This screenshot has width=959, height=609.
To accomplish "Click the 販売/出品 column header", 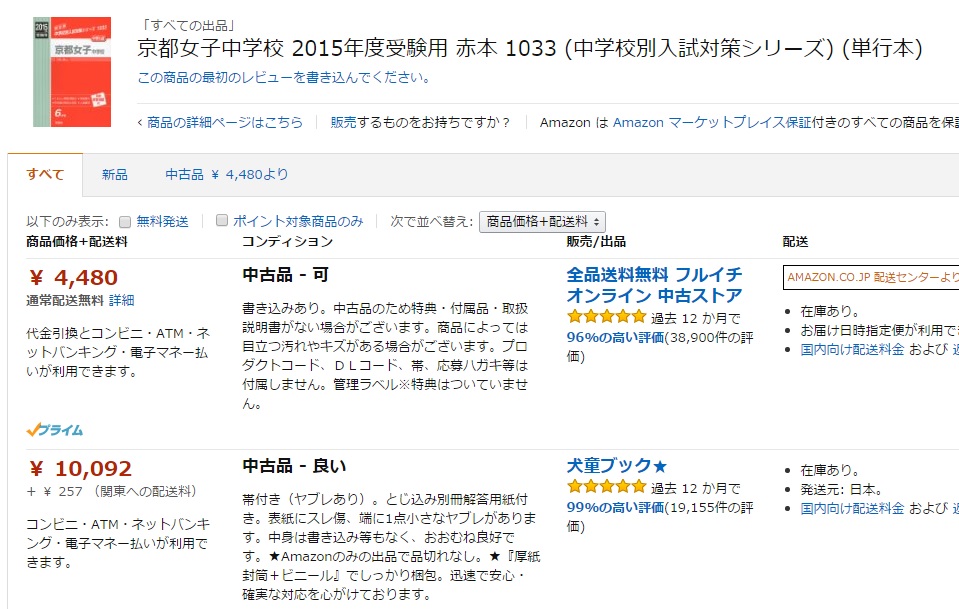I will coord(596,242).
